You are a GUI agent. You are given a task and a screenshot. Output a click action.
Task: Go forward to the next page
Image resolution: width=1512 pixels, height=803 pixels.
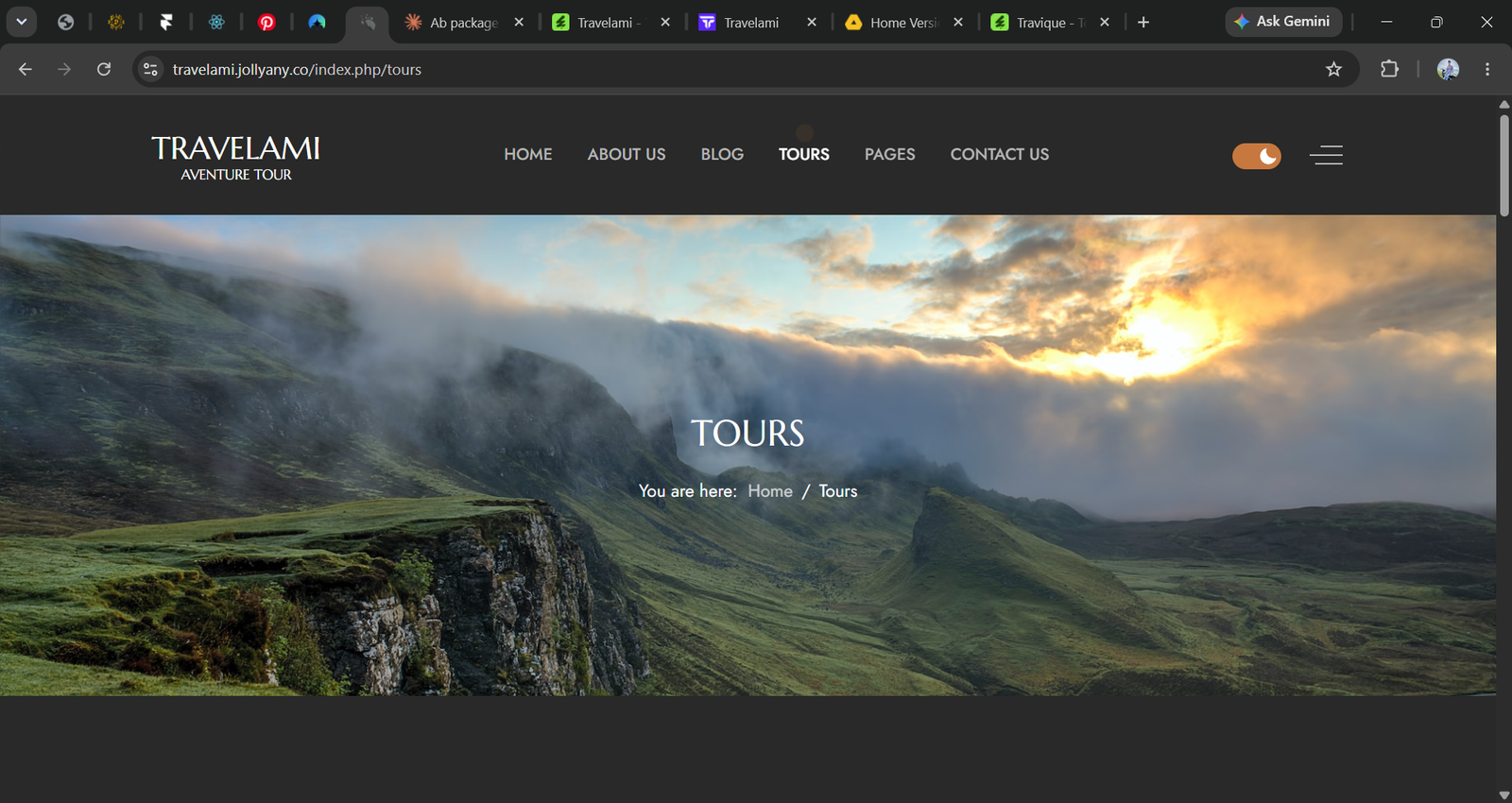tap(64, 69)
